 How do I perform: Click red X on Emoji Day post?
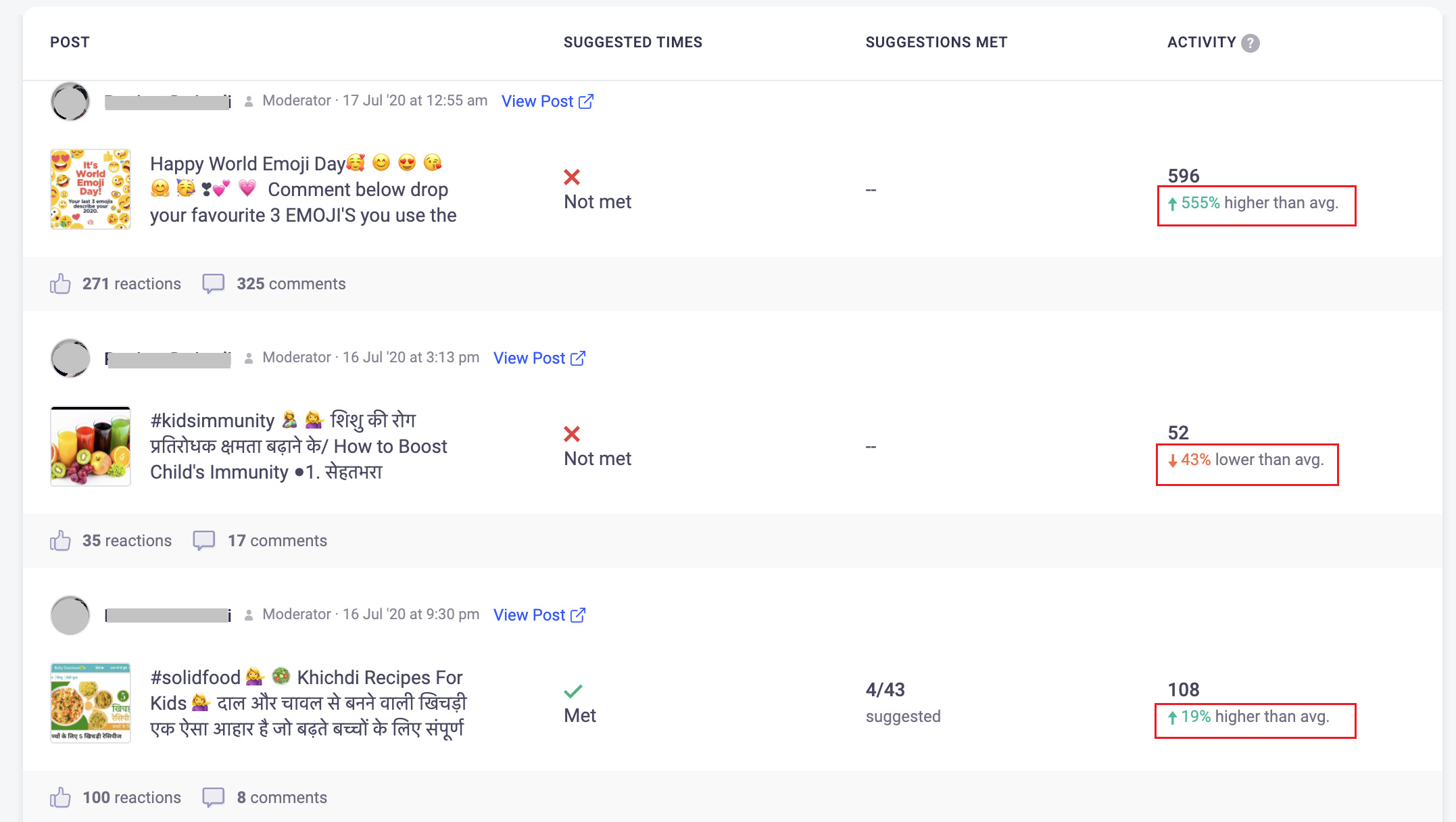coord(572,177)
